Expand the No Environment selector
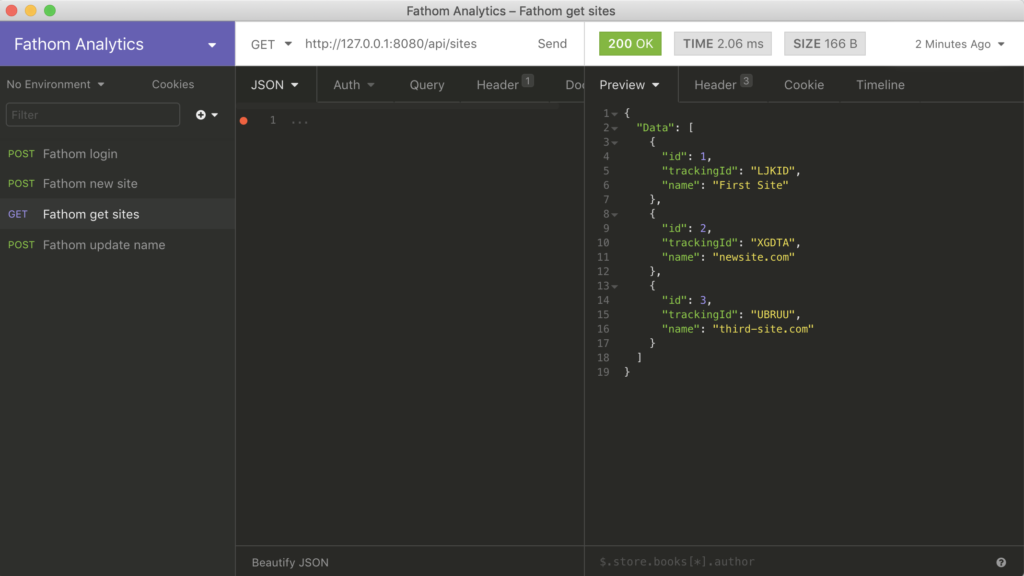This screenshot has width=1024, height=576. [x=56, y=85]
